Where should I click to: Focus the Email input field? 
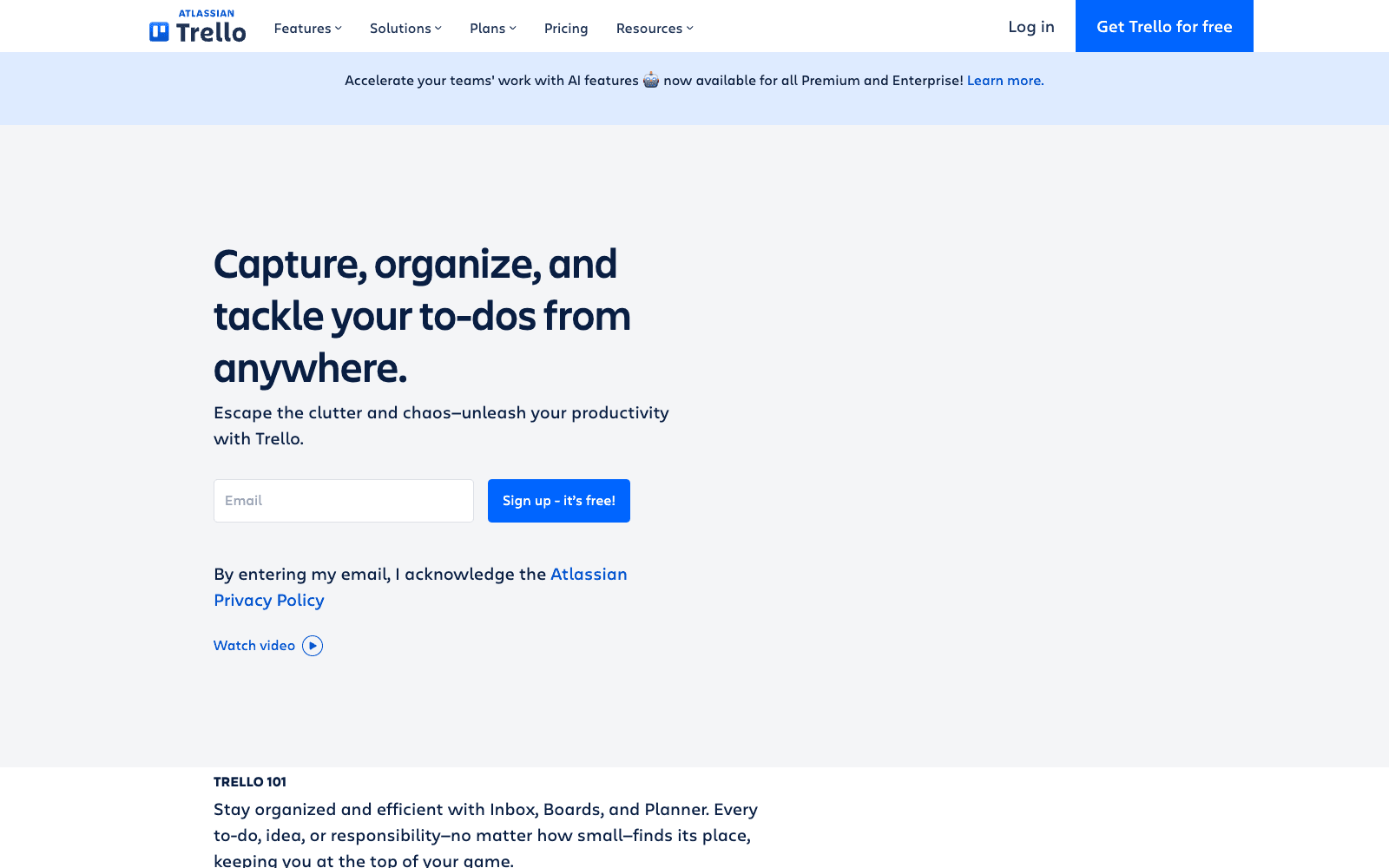(344, 501)
